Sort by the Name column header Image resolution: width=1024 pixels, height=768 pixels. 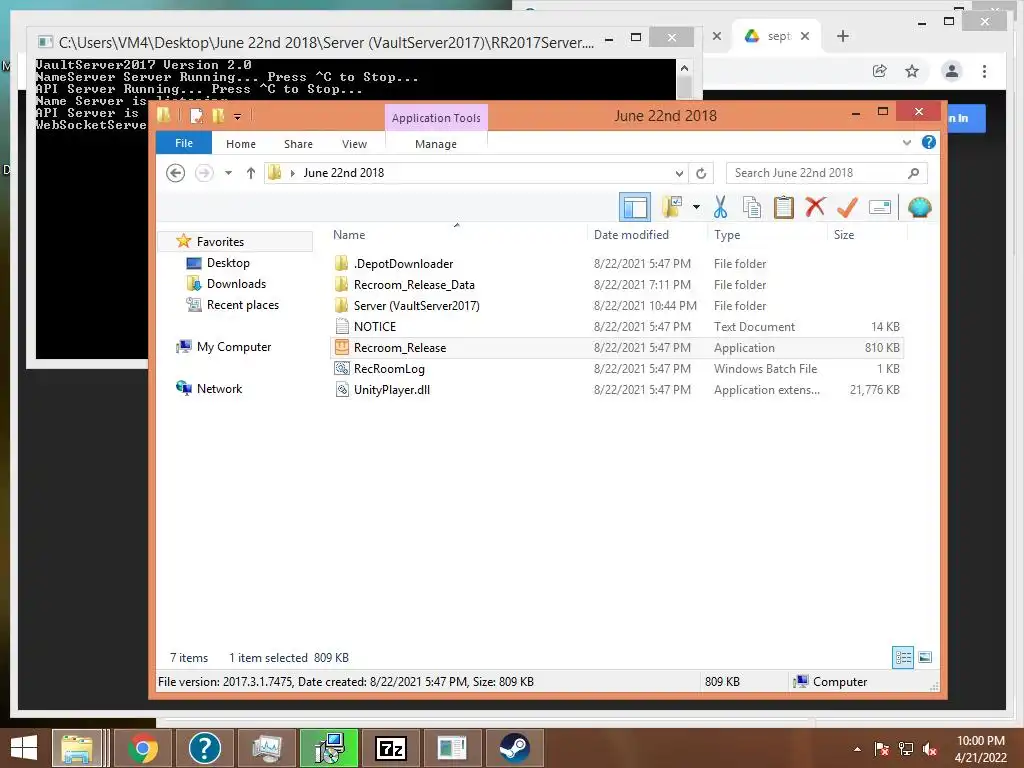point(349,234)
